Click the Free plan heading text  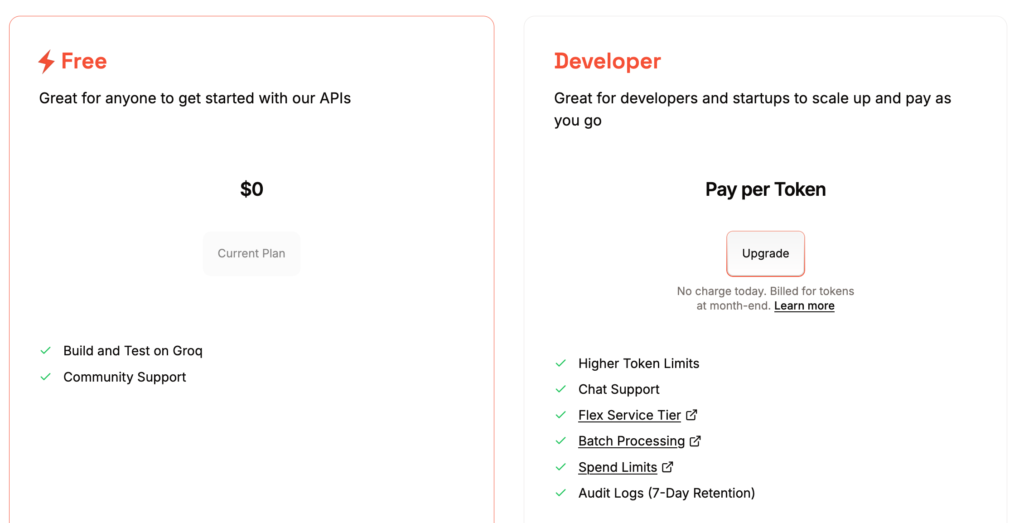coord(84,61)
